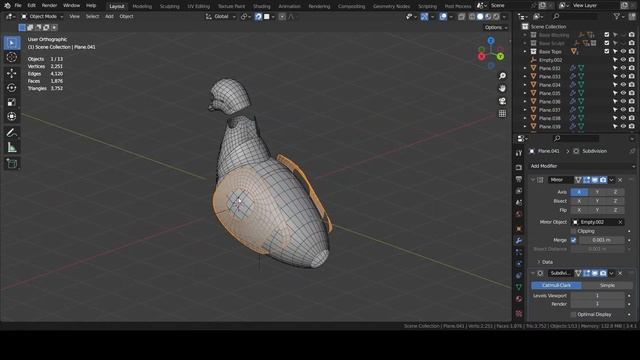Switch to the Sculpting workspace tab

click(169, 6)
